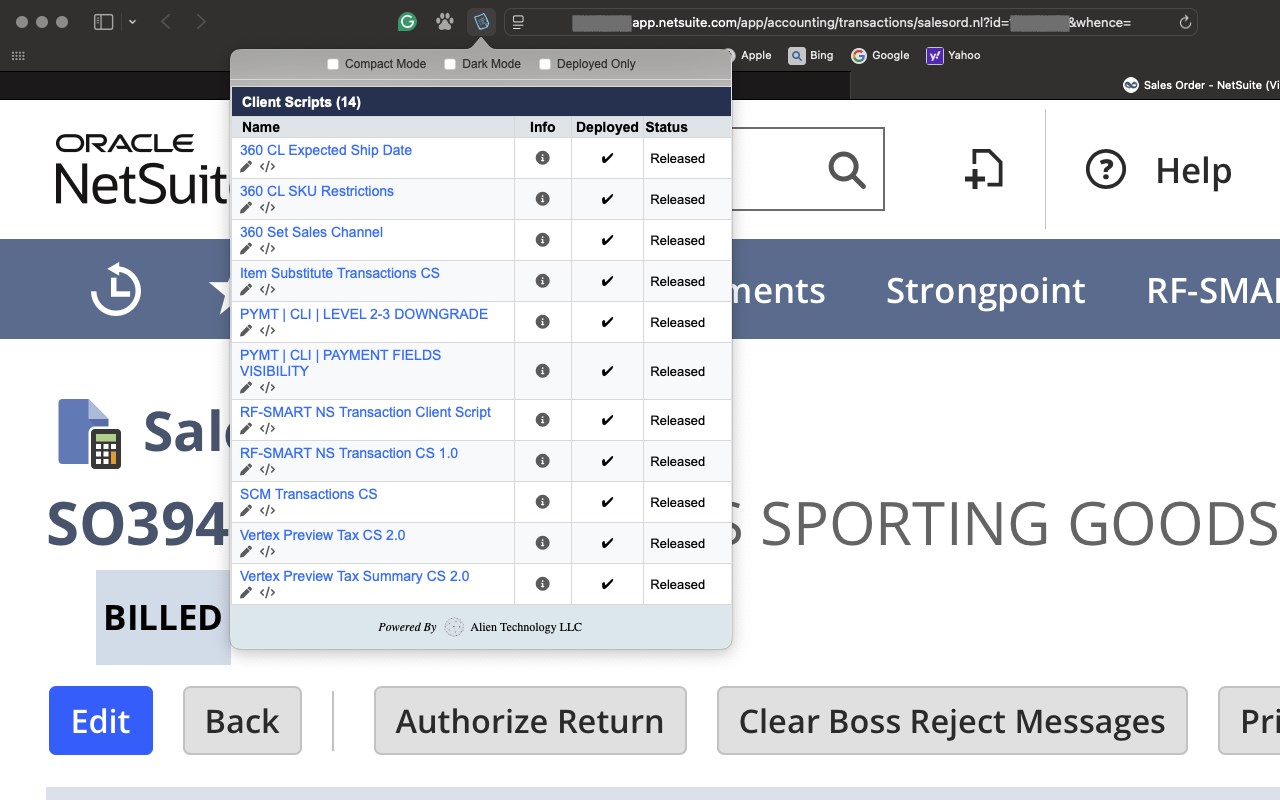Show info for SCM Transactions CS
Screen dimensions: 1280x800
coord(543,502)
